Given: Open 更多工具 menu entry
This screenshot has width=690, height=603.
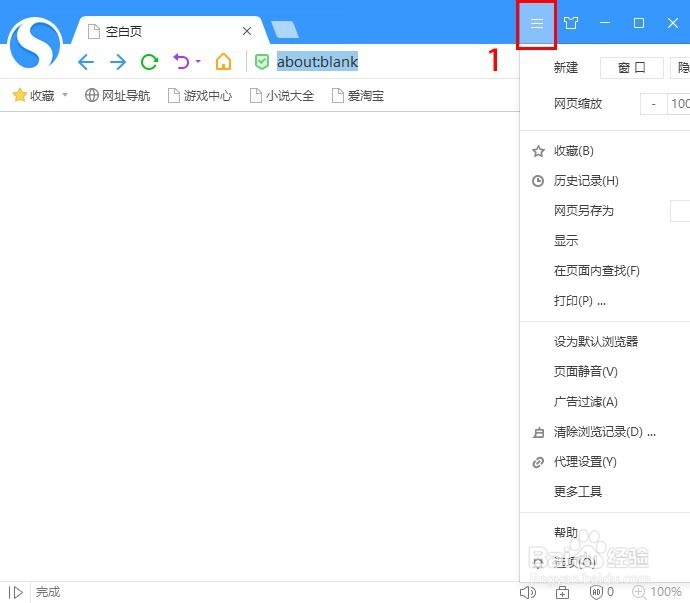Looking at the screenshot, I should click(605, 492).
